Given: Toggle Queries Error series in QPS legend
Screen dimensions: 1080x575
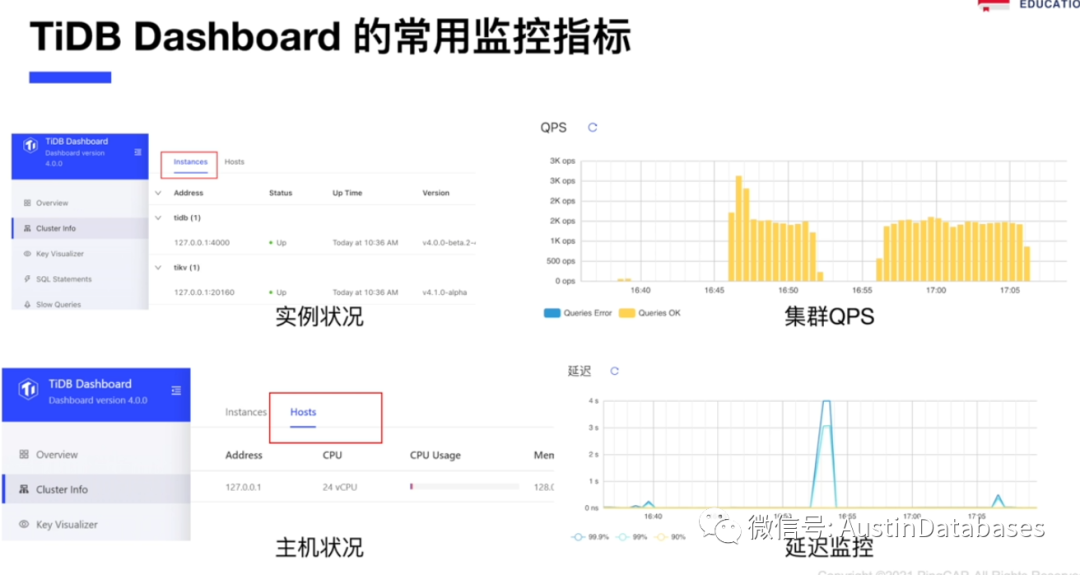Looking at the screenshot, I should coord(578,313).
